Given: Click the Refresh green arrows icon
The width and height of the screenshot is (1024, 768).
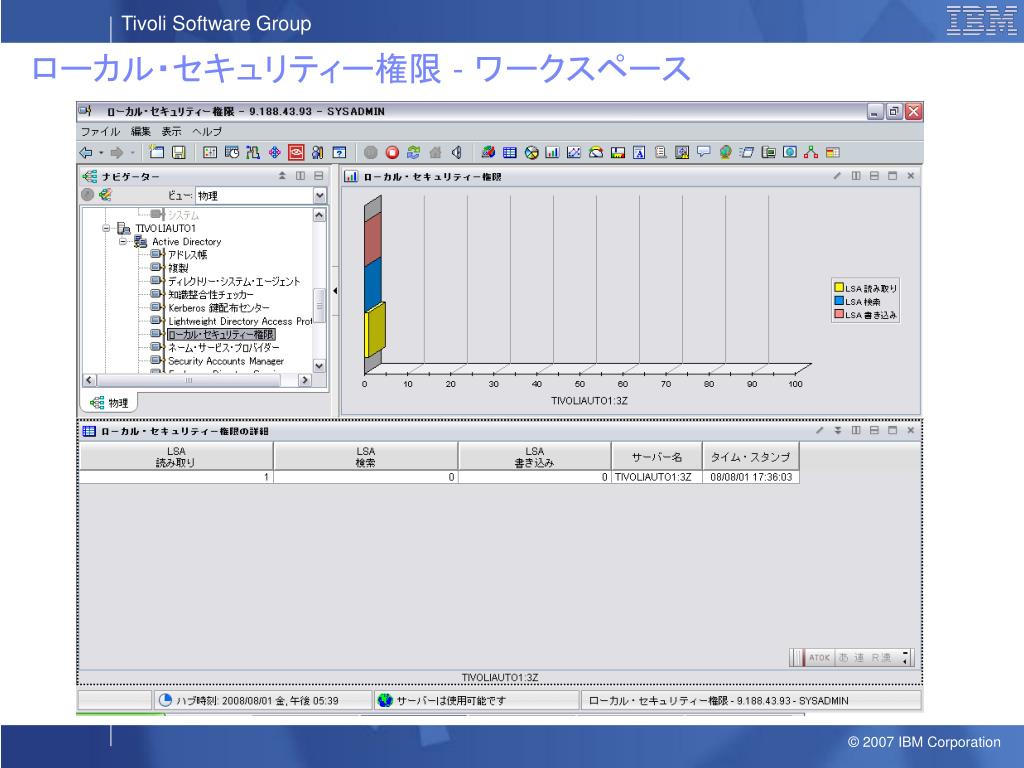Looking at the screenshot, I should (413, 152).
